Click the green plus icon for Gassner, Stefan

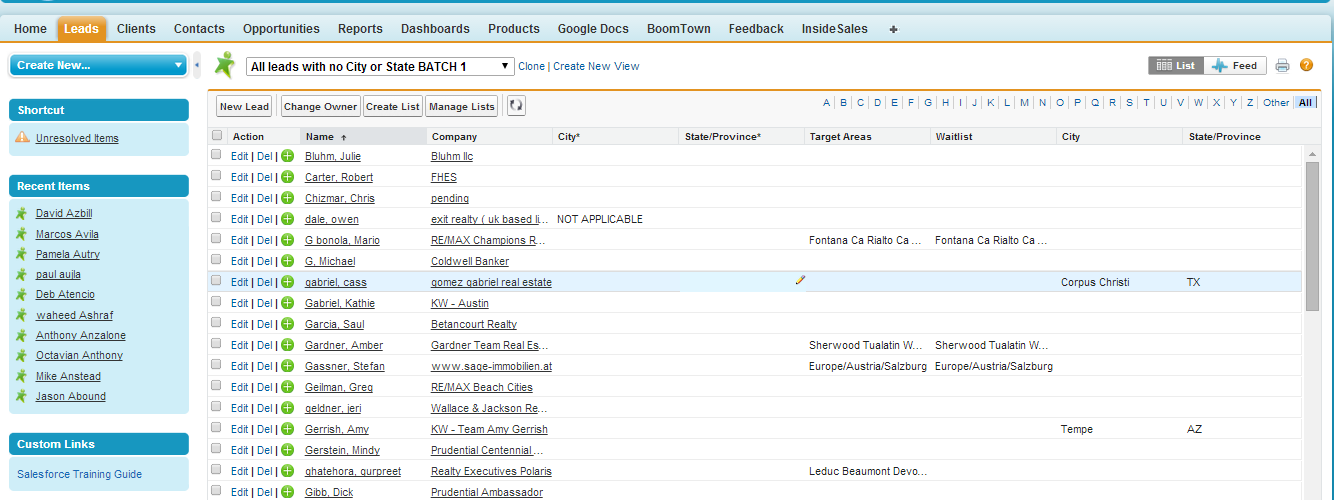tap(288, 366)
